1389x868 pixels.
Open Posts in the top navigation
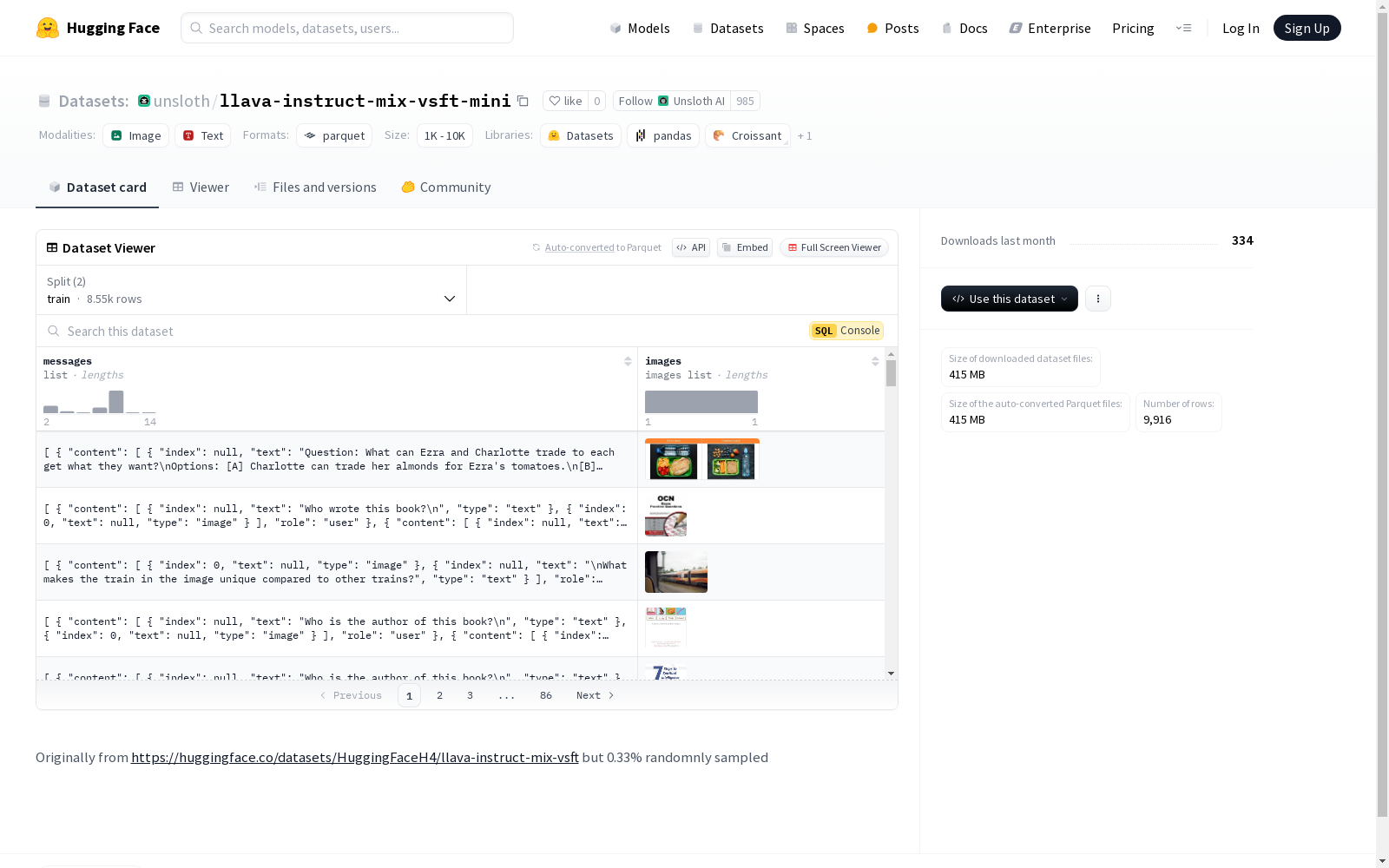(x=893, y=28)
